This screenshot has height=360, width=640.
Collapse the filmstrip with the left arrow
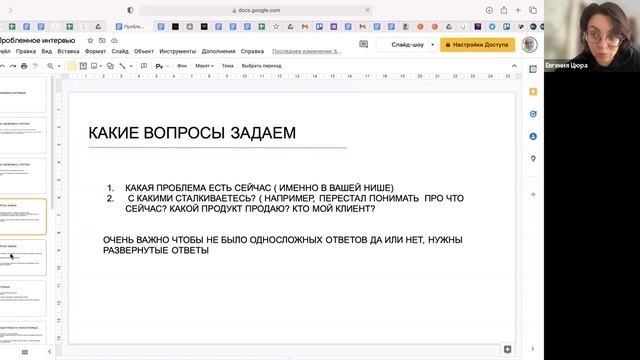(x=49, y=351)
